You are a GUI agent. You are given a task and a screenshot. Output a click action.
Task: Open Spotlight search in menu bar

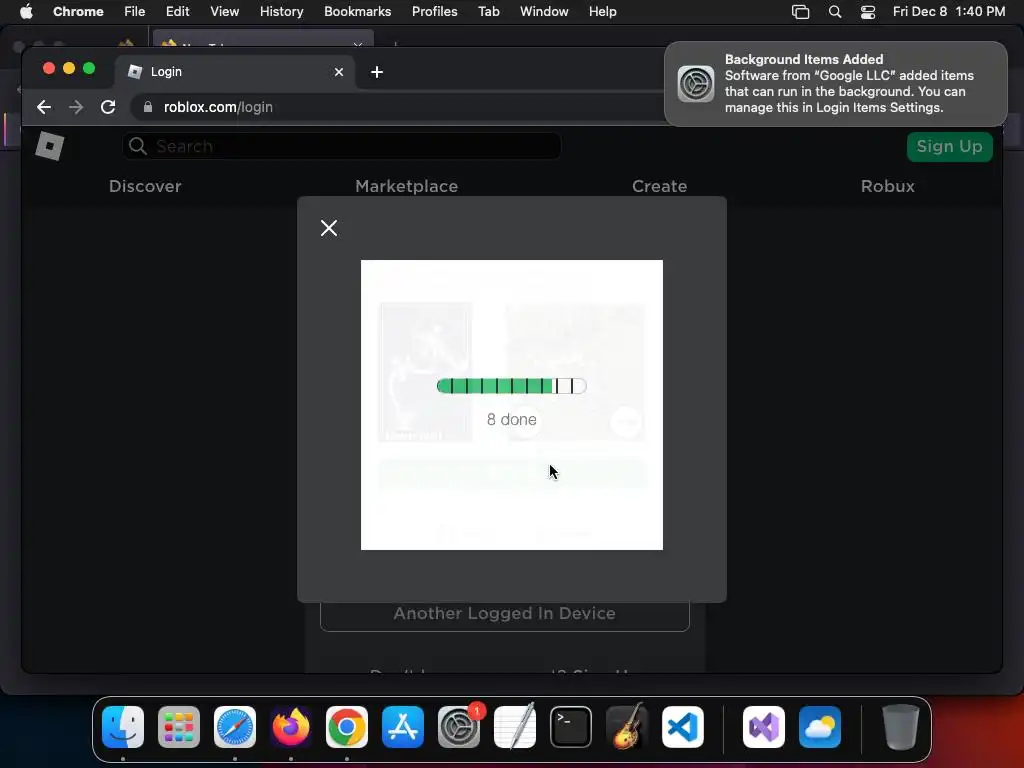tap(835, 12)
